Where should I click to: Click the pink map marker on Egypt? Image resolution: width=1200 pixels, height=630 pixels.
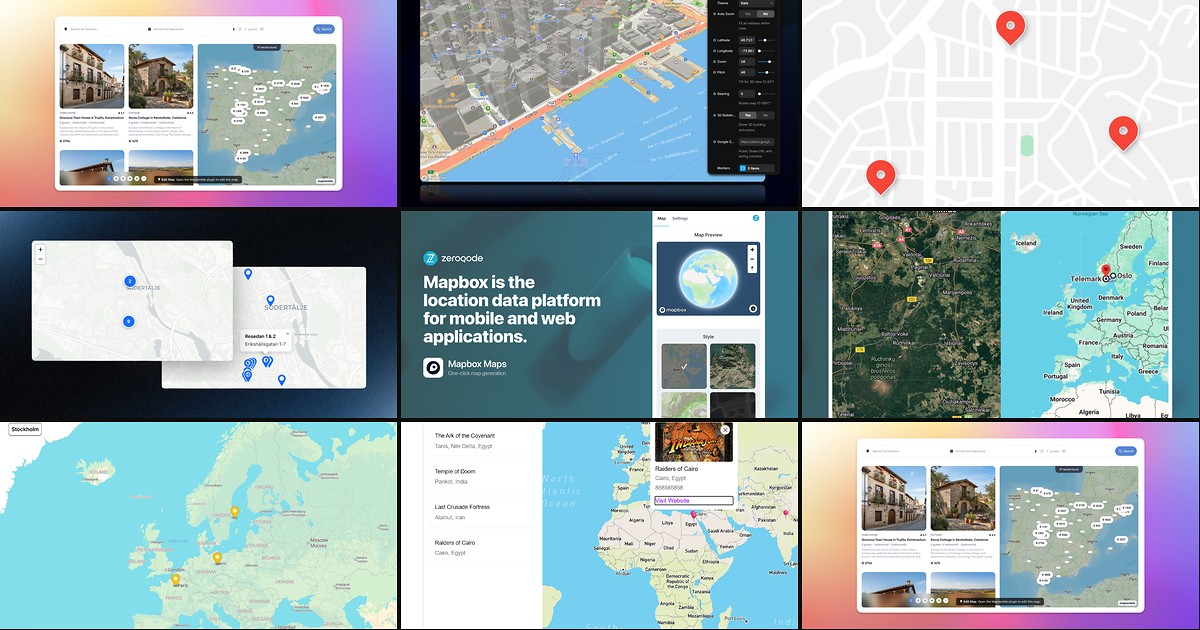coord(694,516)
